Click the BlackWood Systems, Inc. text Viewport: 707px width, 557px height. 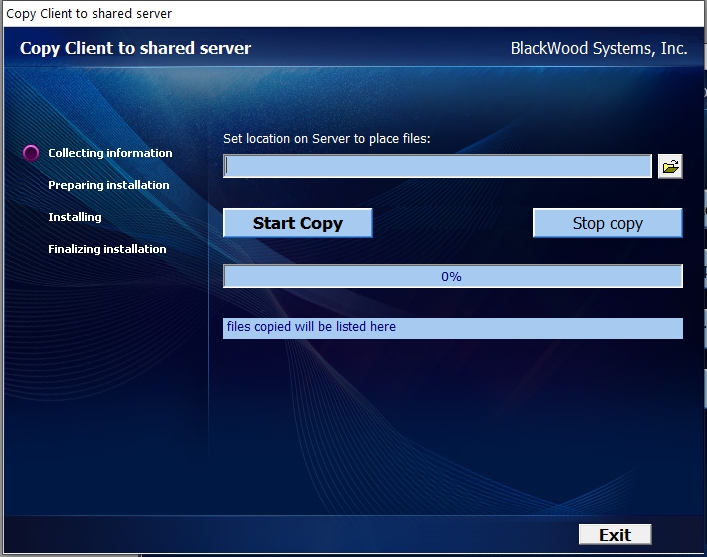coord(598,48)
